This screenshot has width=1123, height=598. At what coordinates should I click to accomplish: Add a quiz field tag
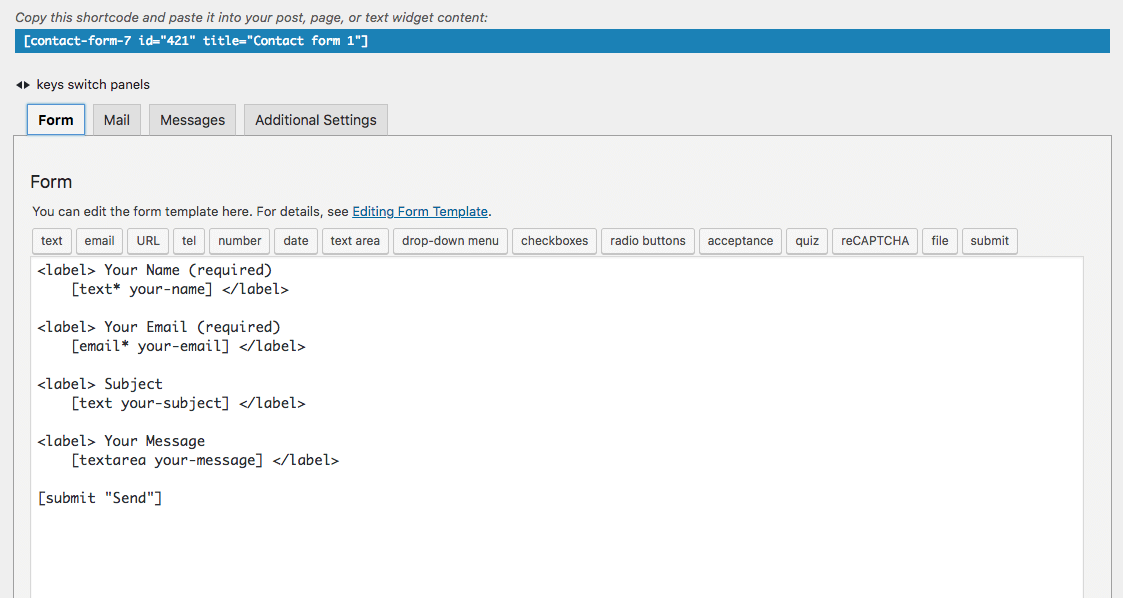(x=807, y=241)
